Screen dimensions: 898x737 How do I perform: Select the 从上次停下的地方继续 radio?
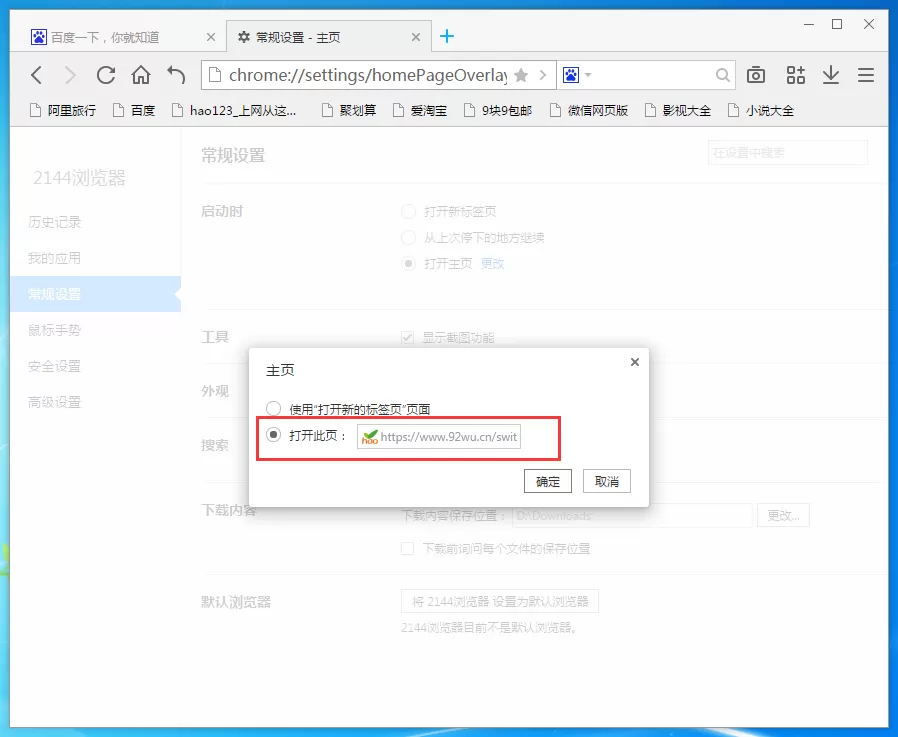pos(408,238)
